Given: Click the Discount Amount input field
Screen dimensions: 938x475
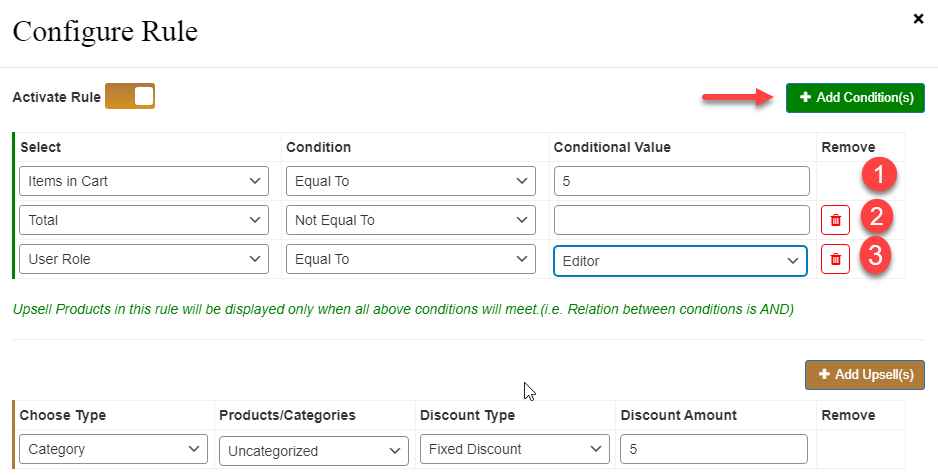Looking at the screenshot, I should 714,449.
